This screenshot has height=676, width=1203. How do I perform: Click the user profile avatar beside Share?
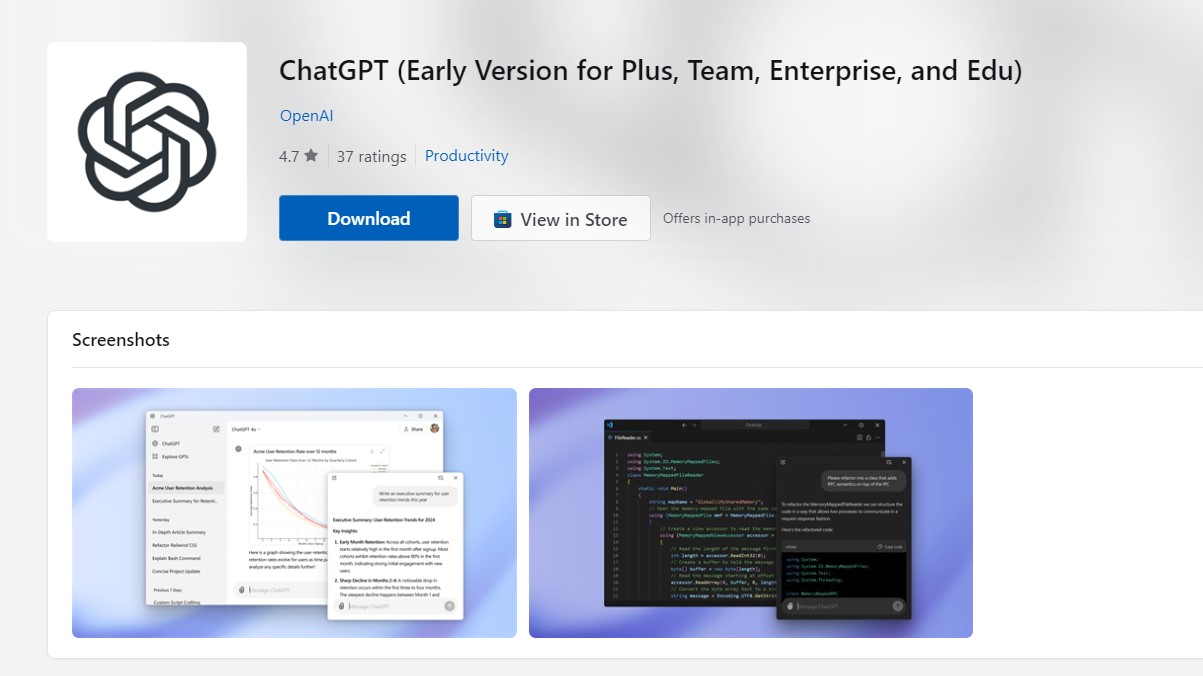(435, 429)
